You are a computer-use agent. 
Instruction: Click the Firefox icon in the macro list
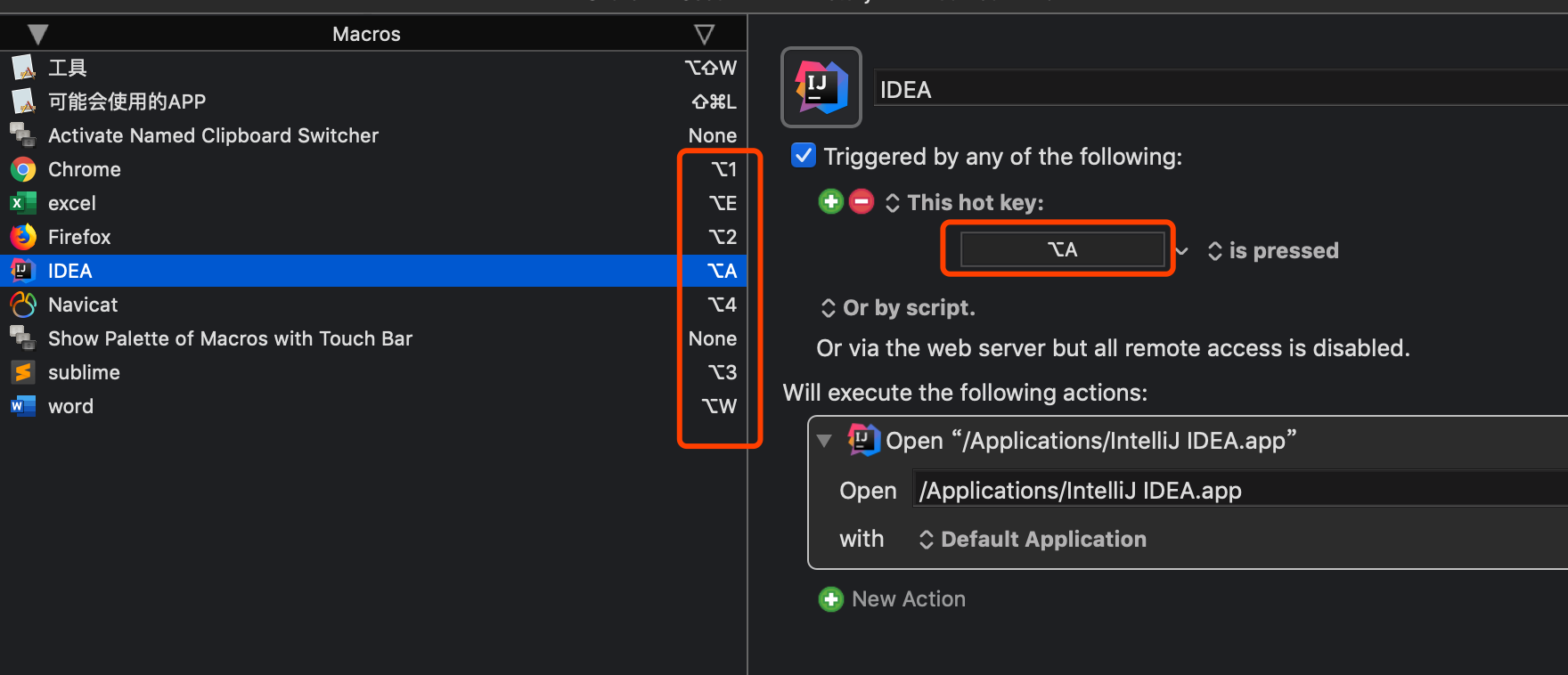pos(23,237)
